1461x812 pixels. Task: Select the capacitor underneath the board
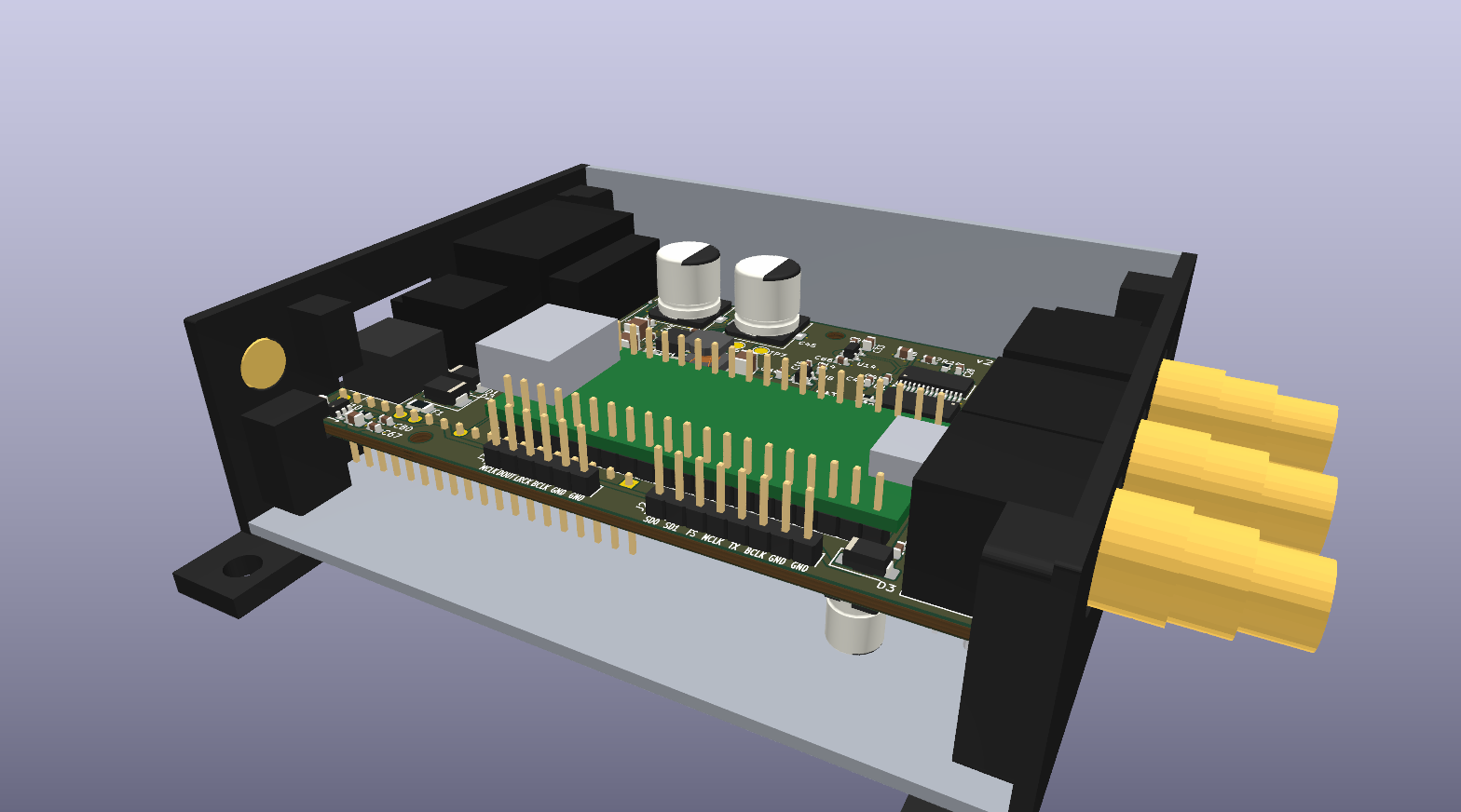854,626
